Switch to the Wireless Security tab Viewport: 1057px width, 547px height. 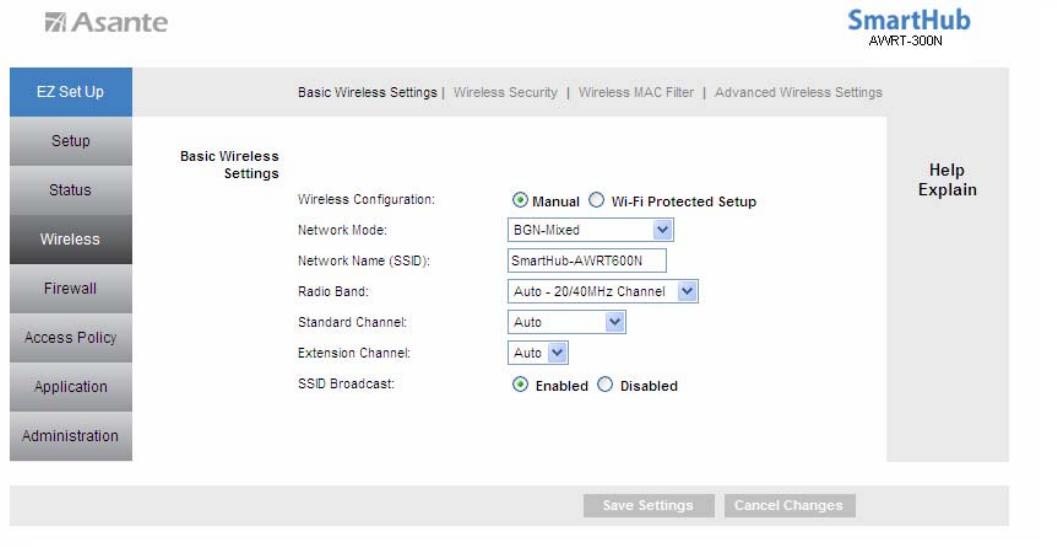pos(506,92)
